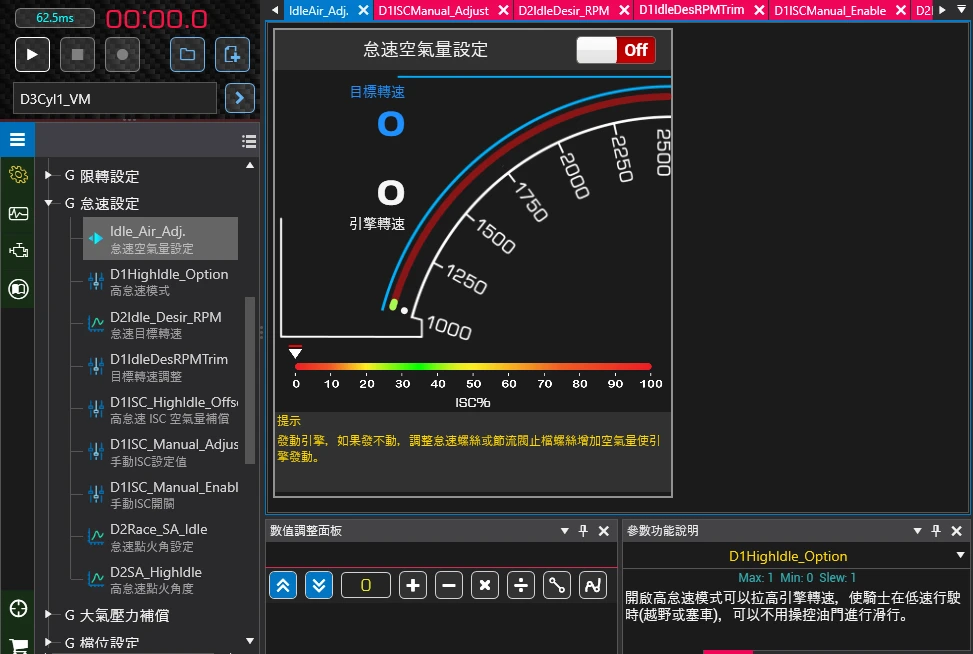Collapse the G 怠速設定 group
Screen dimensions: 973x654
pos(48,203)
